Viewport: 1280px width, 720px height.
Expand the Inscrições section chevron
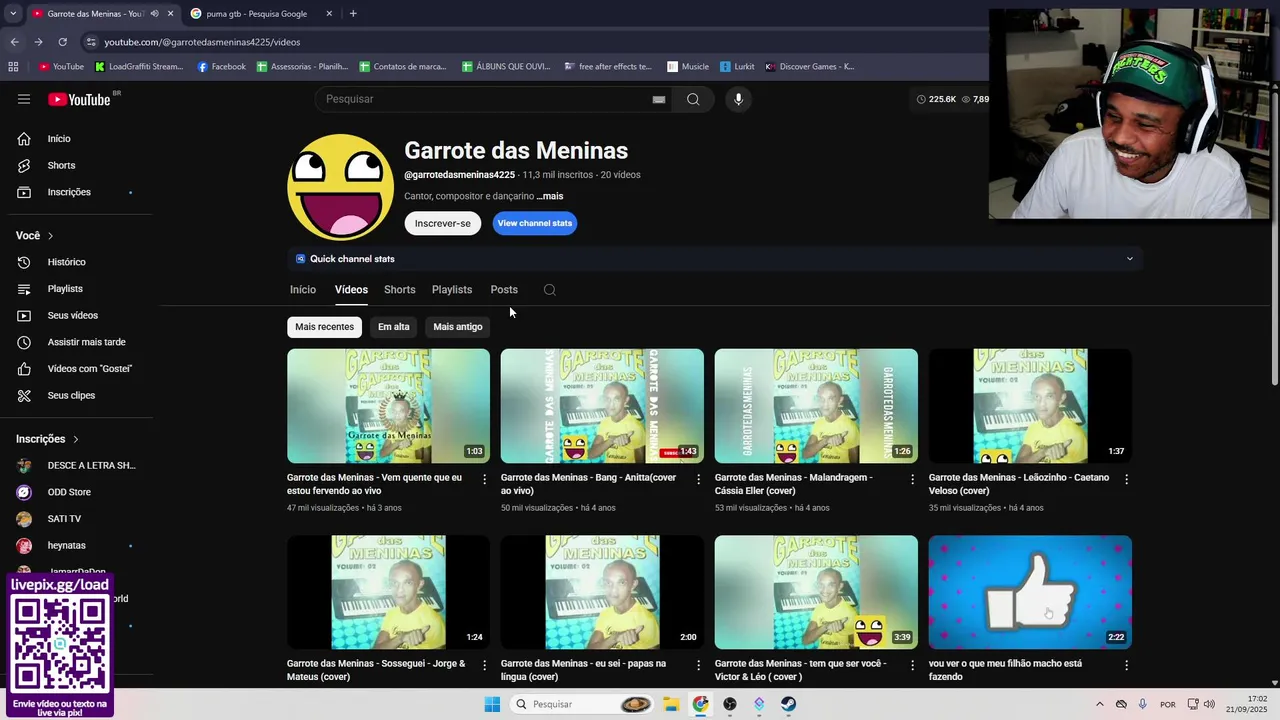click(75, 439)
